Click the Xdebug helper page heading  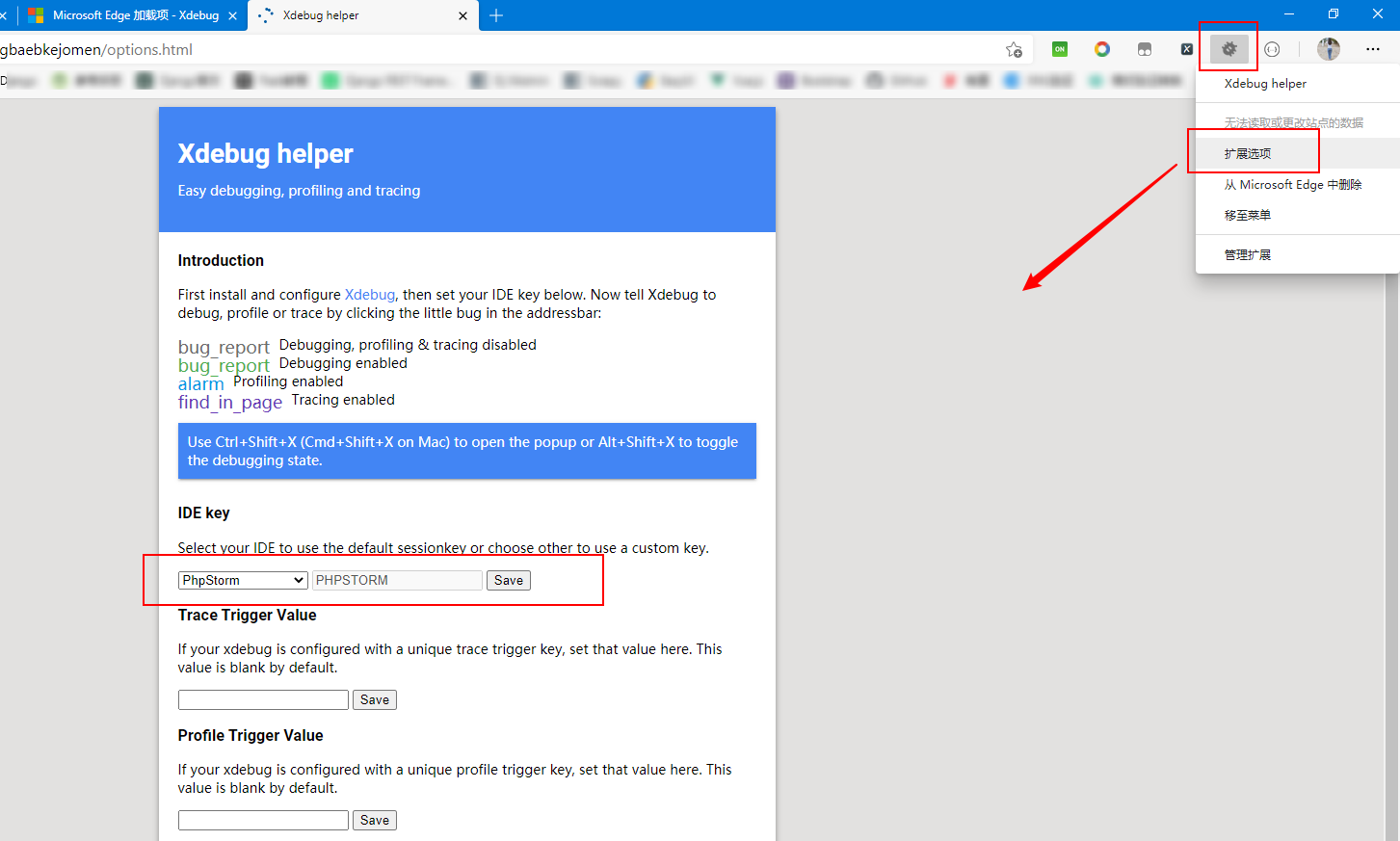coord(266,154)
